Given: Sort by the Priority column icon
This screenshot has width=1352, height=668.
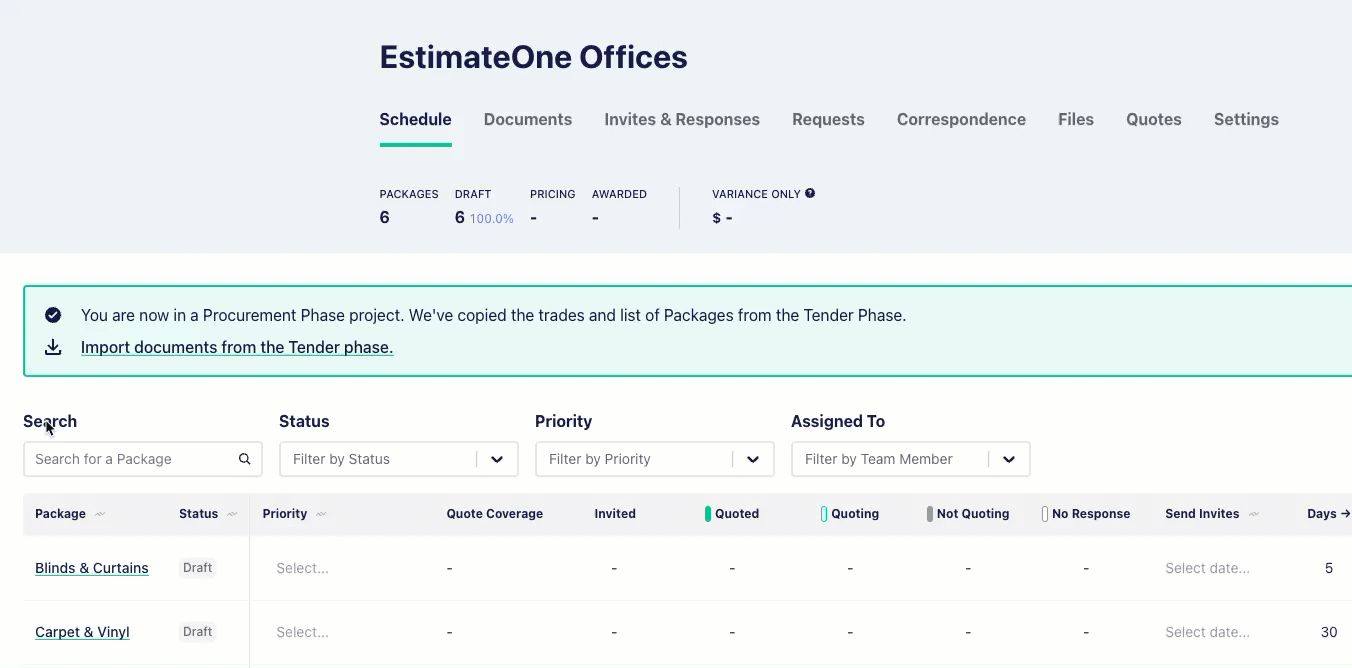Looking at the screenshot, I should tap(321, 514).
